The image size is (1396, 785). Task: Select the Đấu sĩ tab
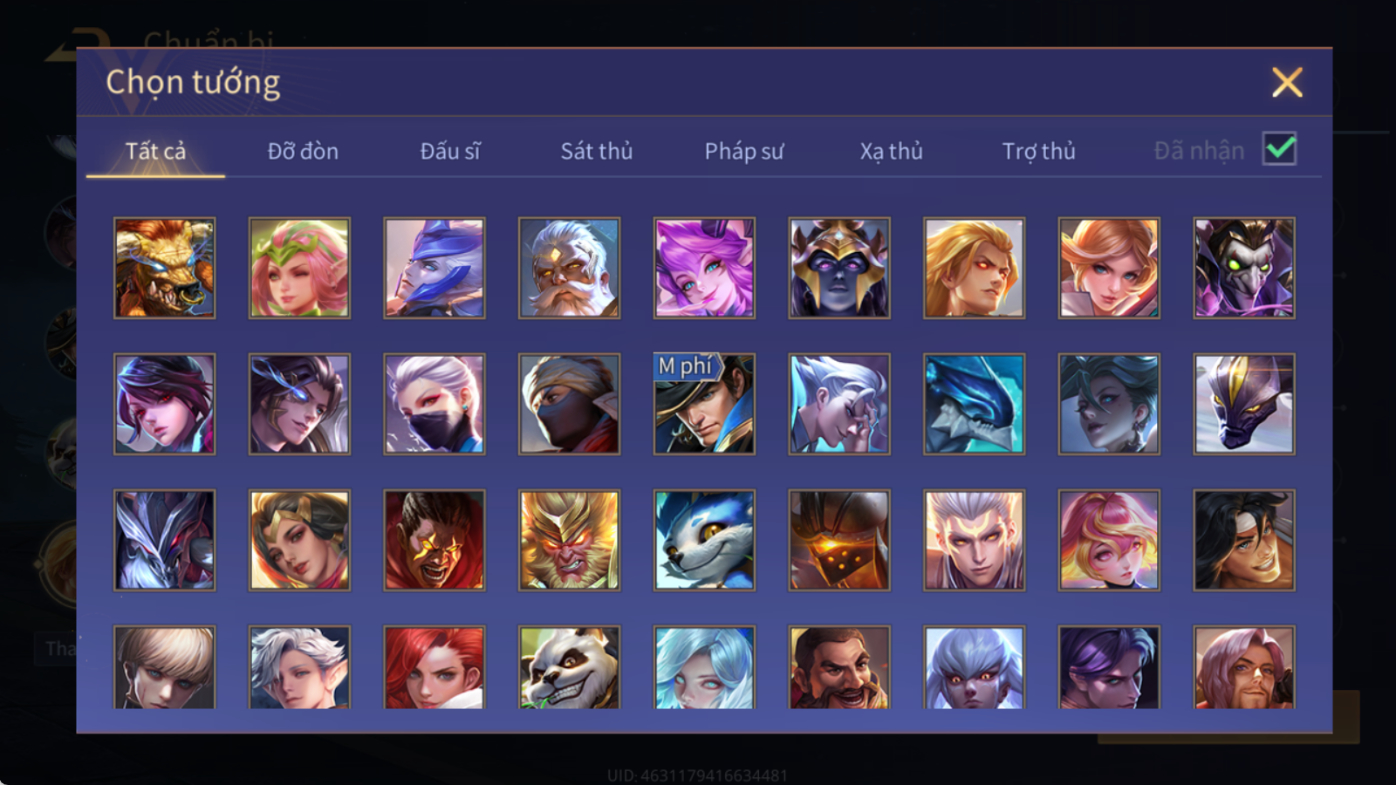tap(450, 151)
